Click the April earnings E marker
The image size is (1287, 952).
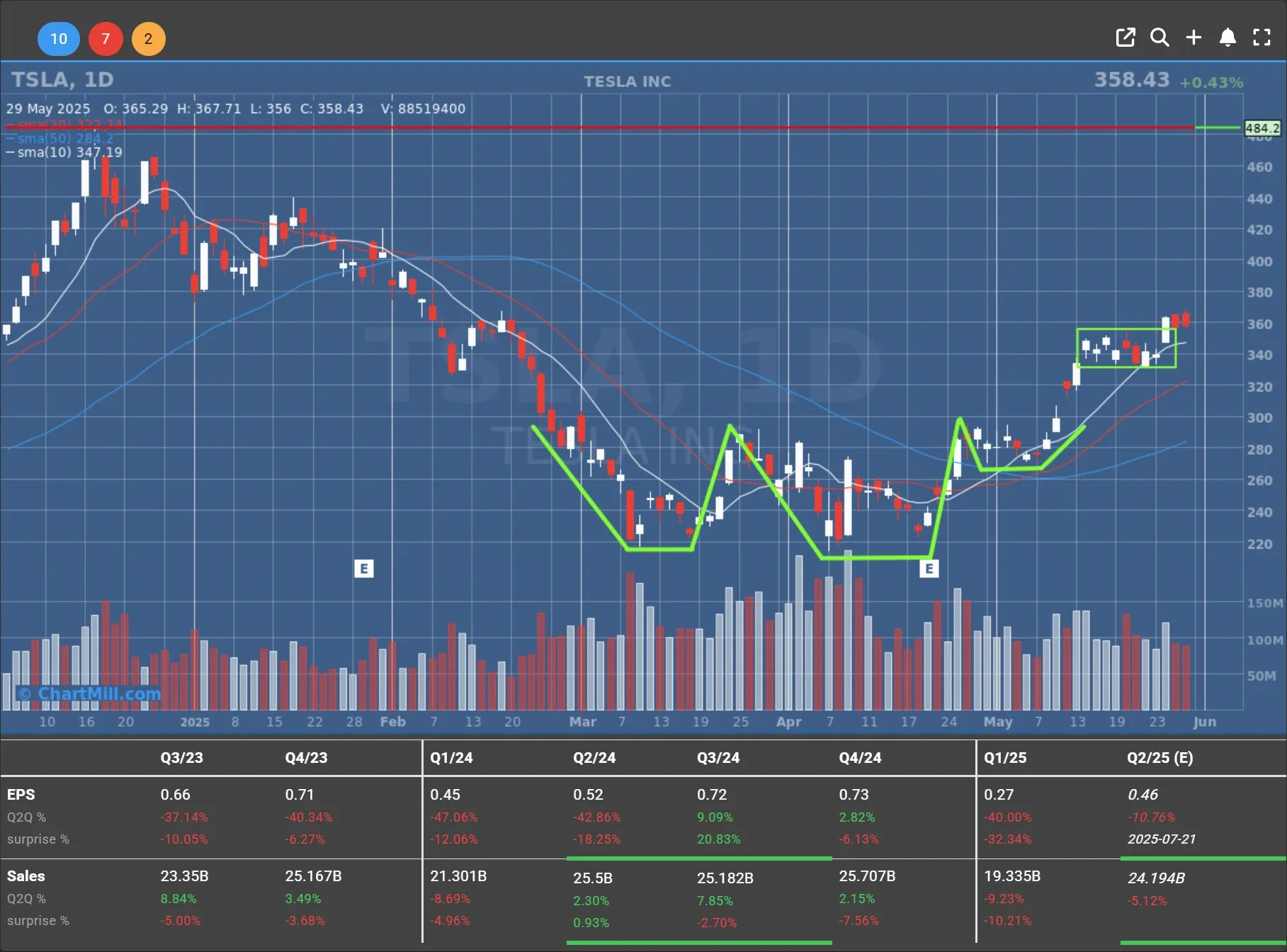929,568
